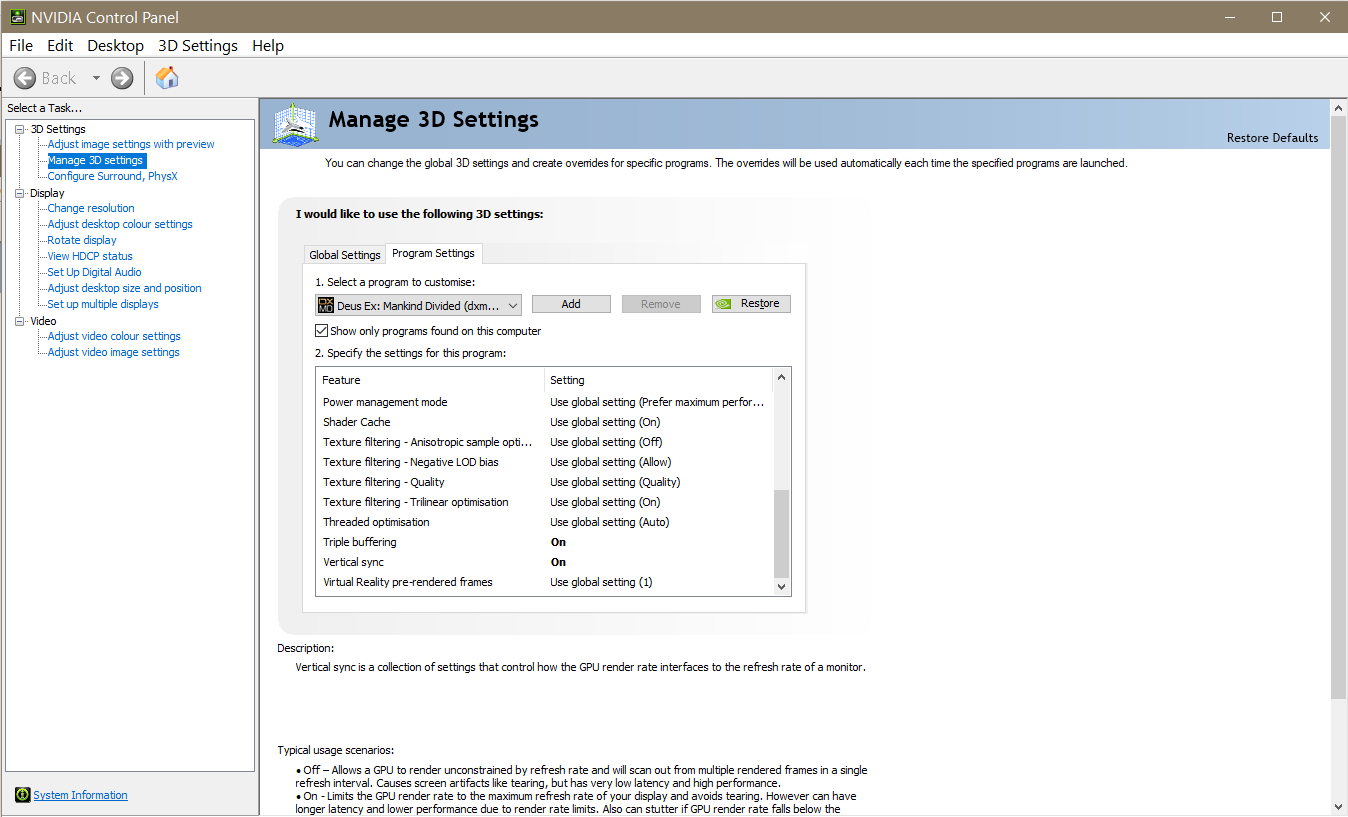
Task: Click the settings list scroll-down arrow
Action: coord(782,588)
